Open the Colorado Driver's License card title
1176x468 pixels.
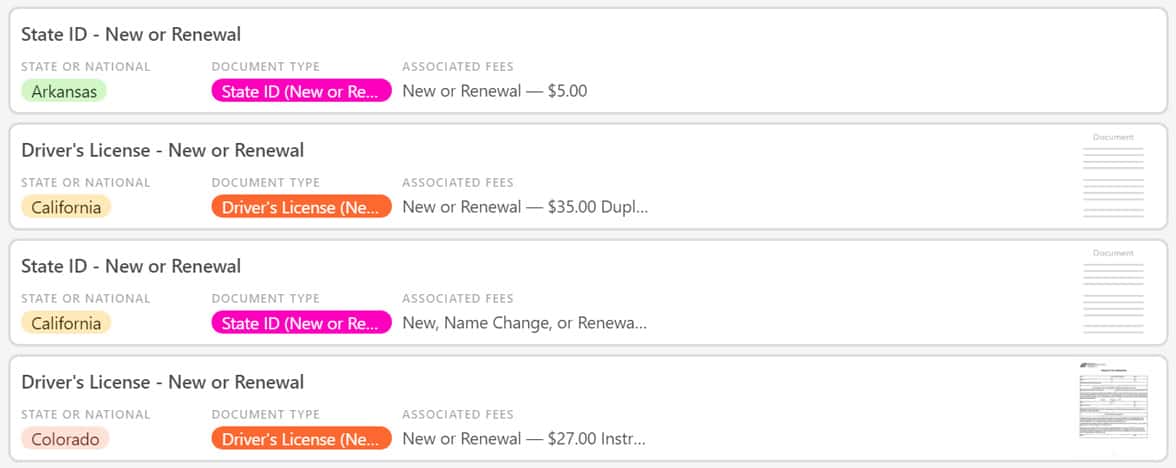click(x=163, y=382)
